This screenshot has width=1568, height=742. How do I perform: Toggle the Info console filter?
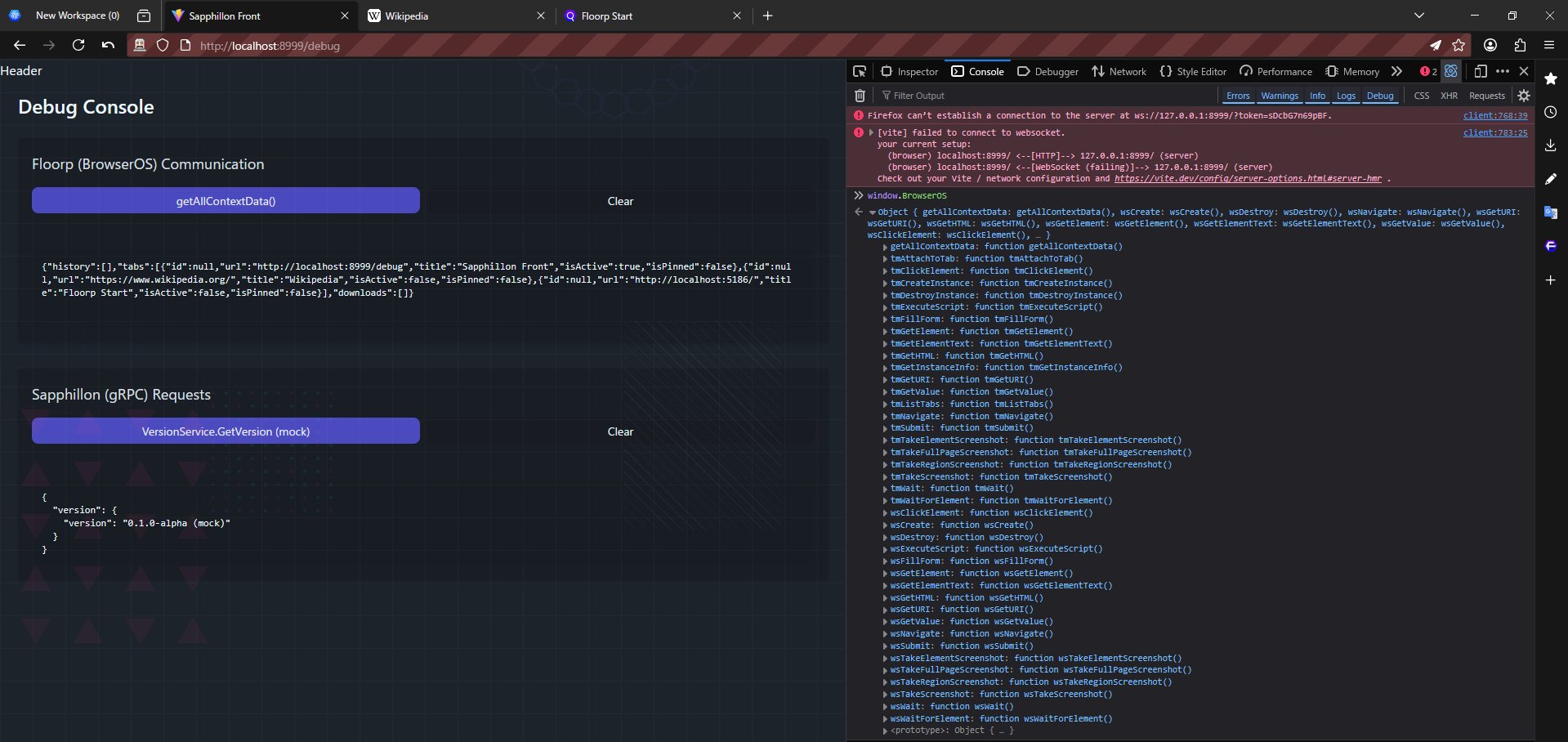[1317, 96]
